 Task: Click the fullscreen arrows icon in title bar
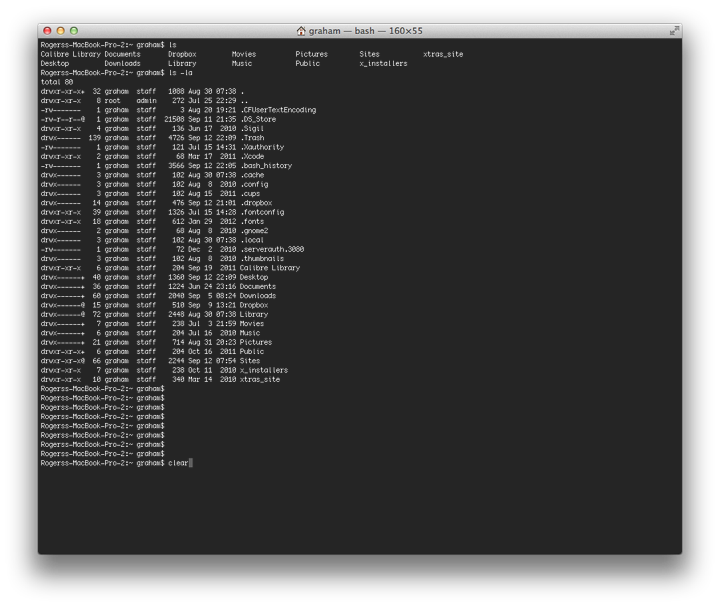click(x=674, y=31)
